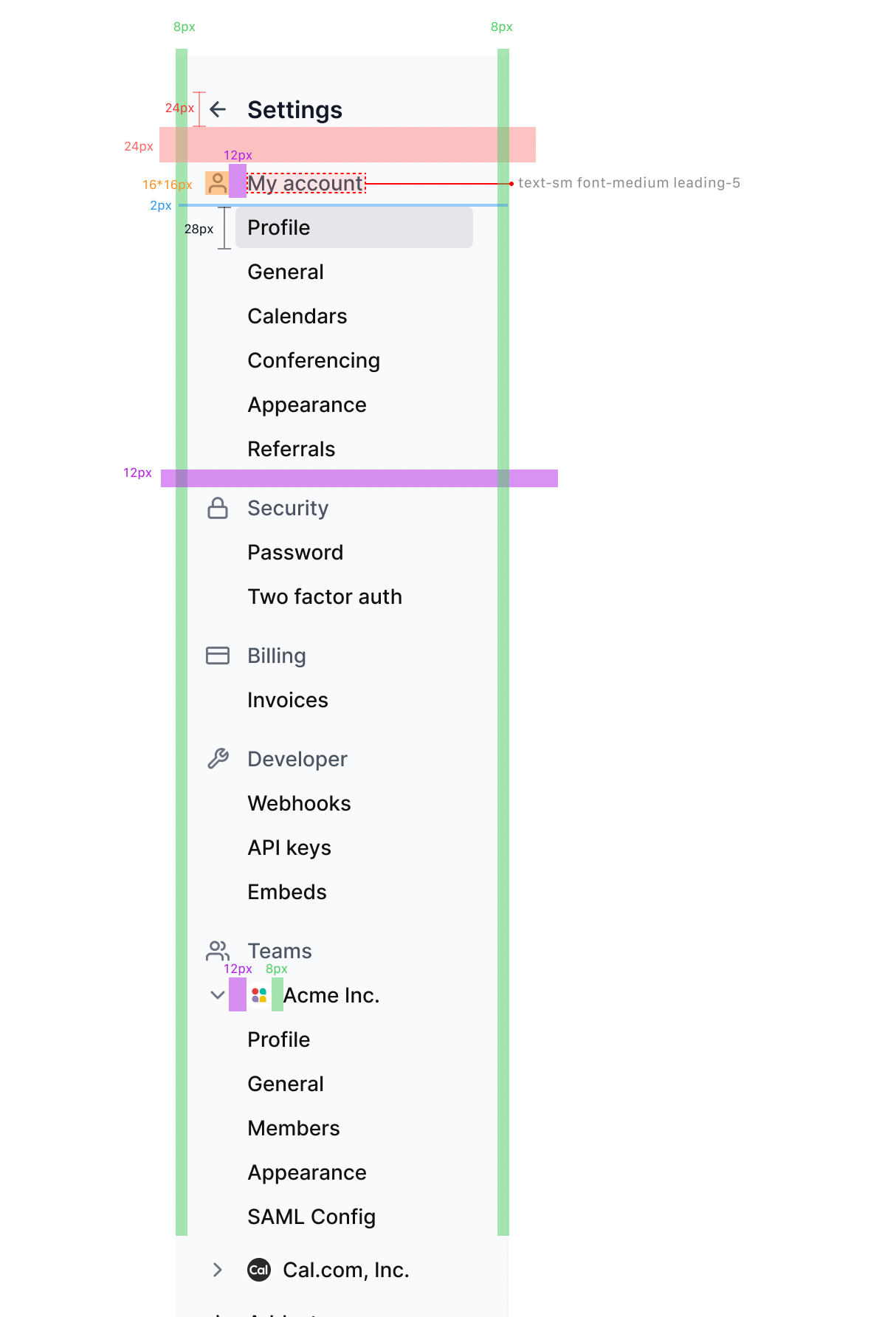This screenshot has width=896, height=1317.
Task: Select Two factor auth under Security
Action: 325,596
